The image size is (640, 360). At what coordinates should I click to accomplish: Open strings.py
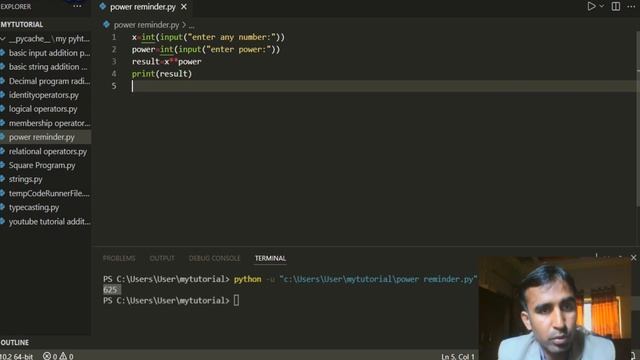pyautogui.click(x=45, y=179)
